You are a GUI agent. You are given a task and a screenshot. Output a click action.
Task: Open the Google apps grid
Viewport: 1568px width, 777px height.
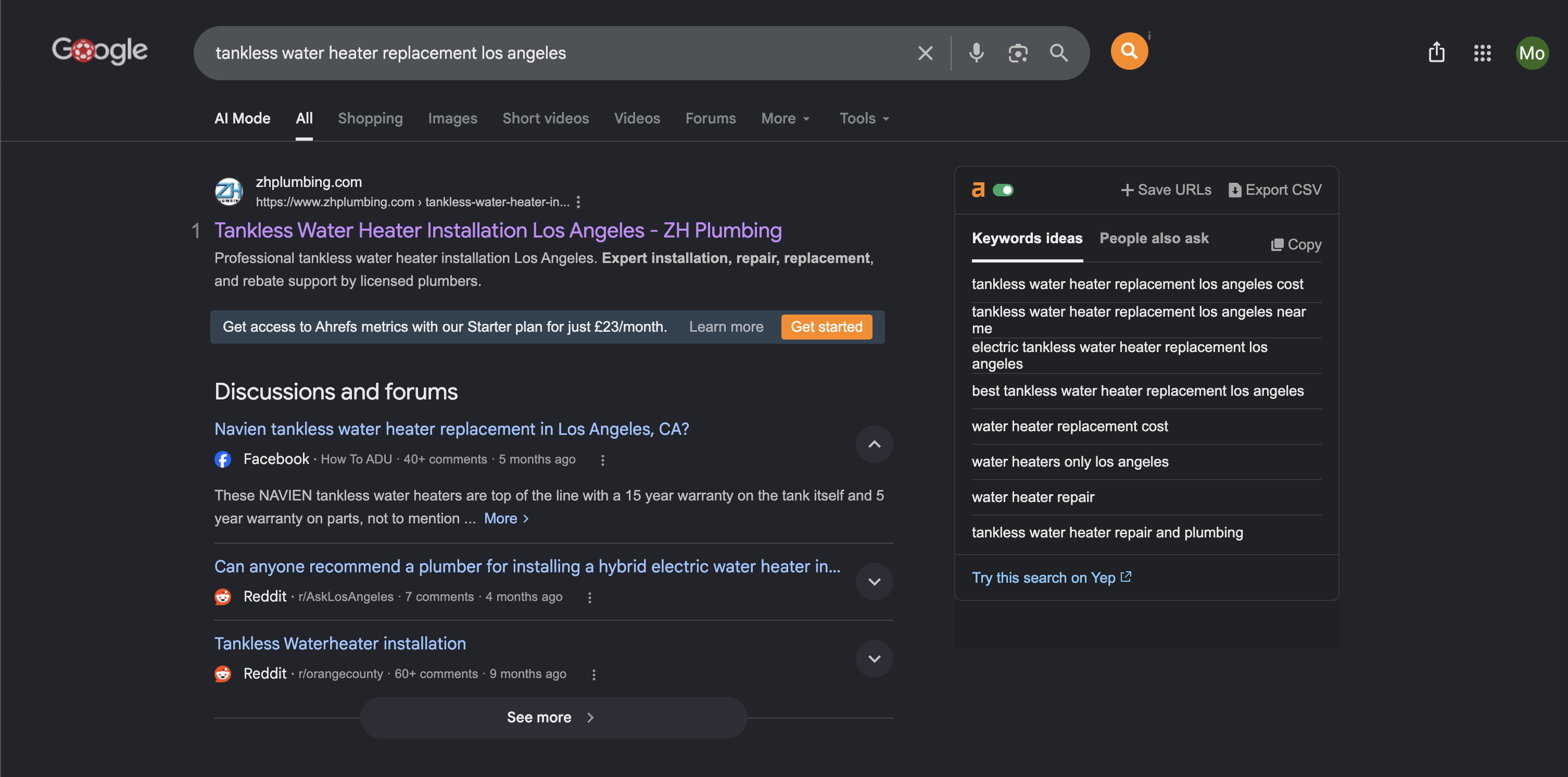[x=1482, y=53]
